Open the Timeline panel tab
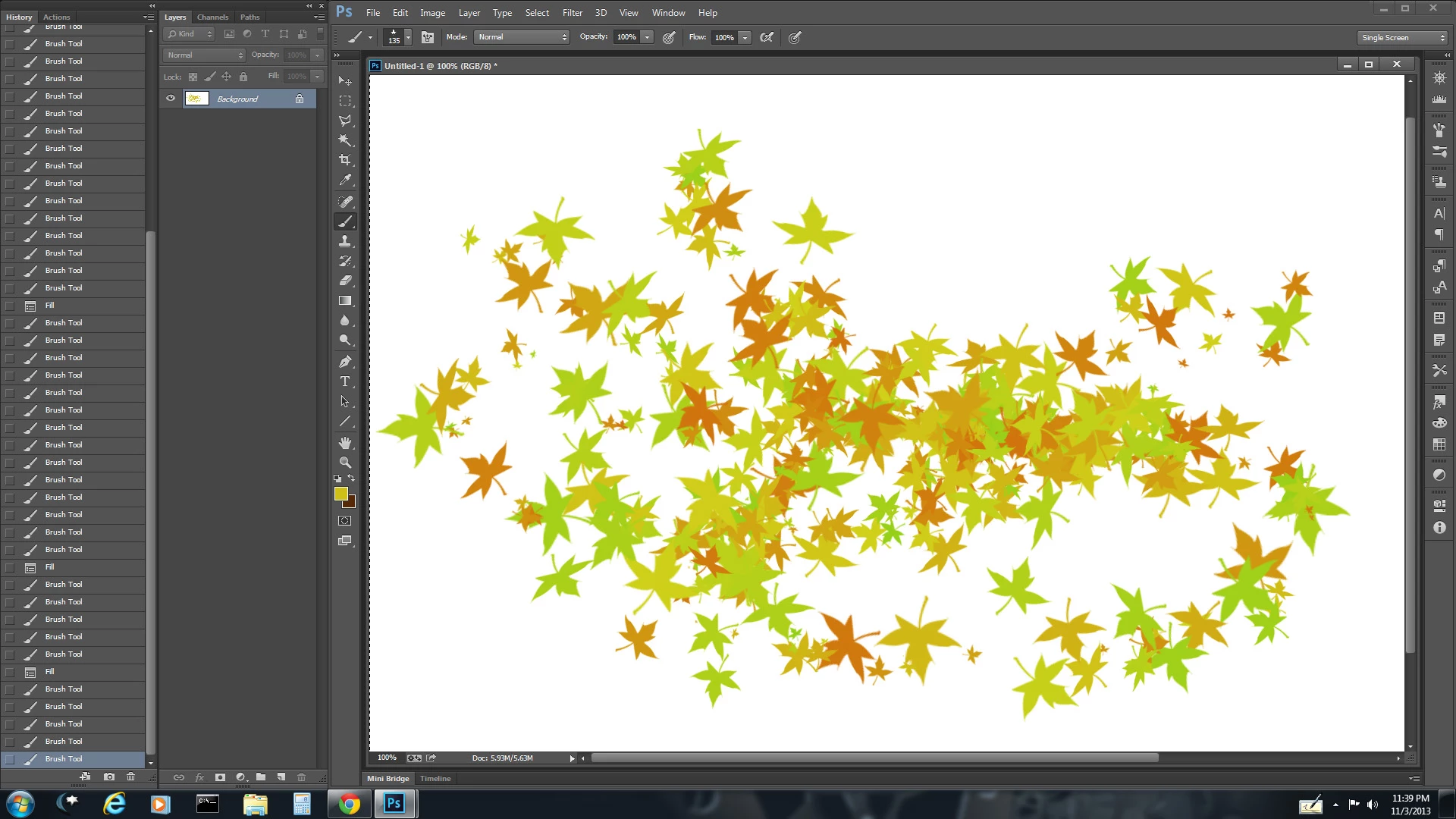Screen dimensions: 1456x819 click(435, 778)
